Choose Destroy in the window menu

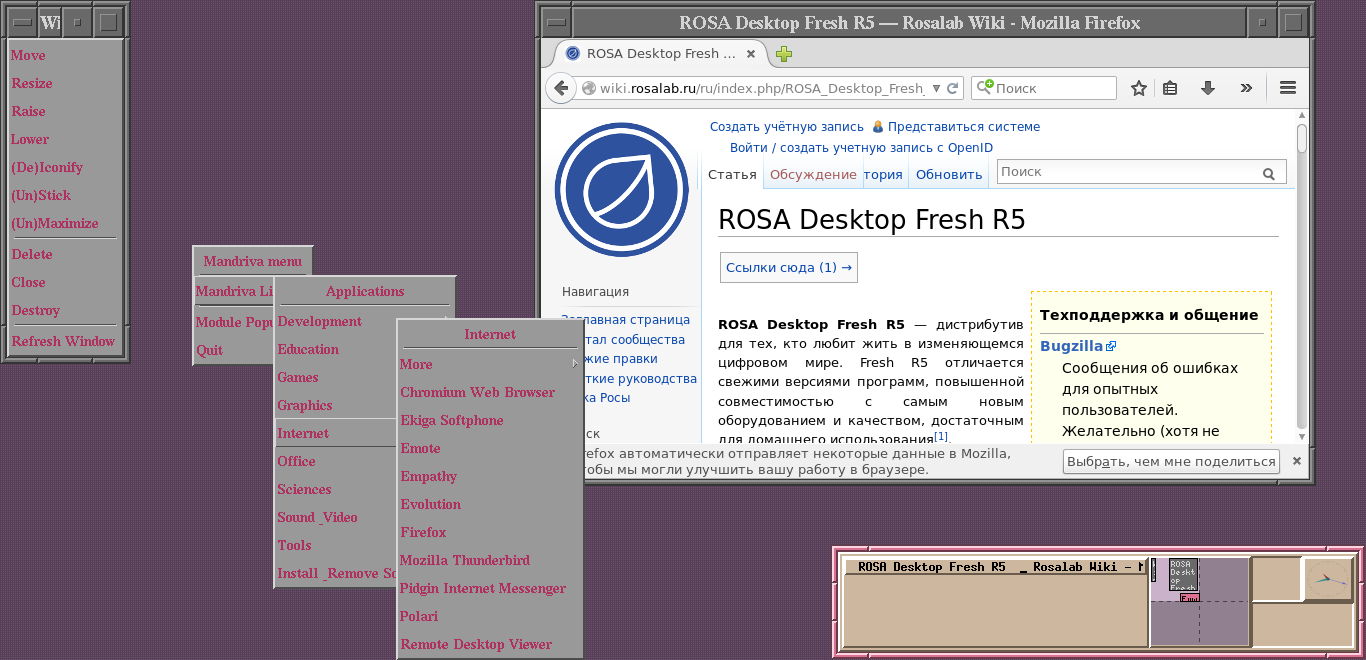[64, 311]
